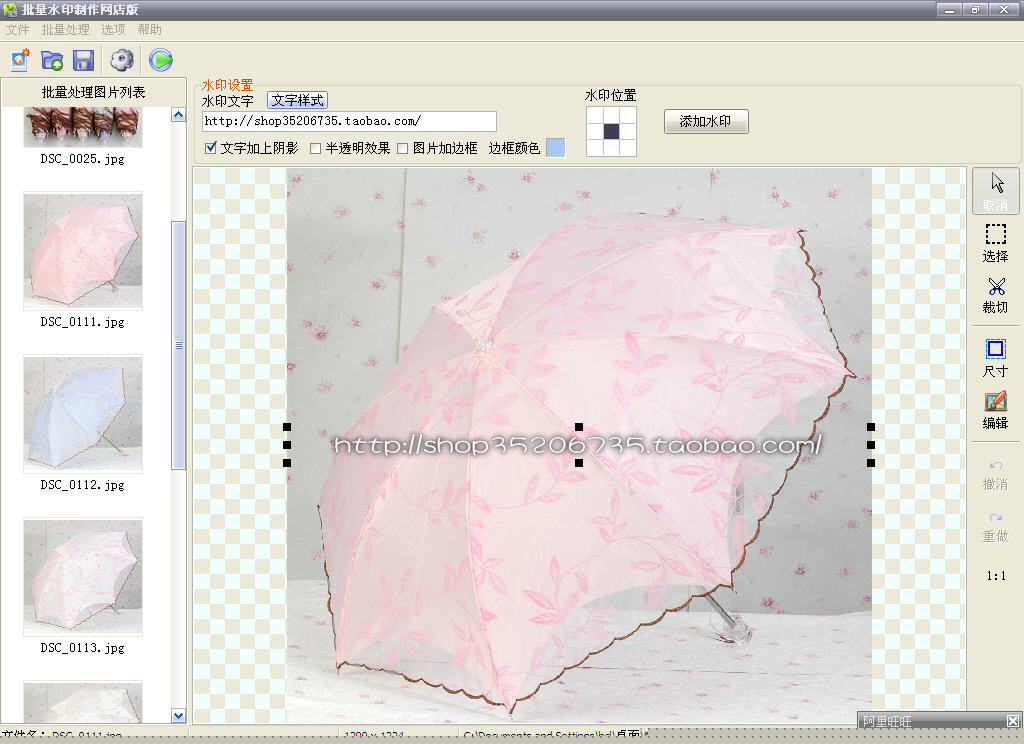Start batch processing with the green play icon
Image resolution: width=1024 pixels, height=744 pixels.
click(161, 60)
